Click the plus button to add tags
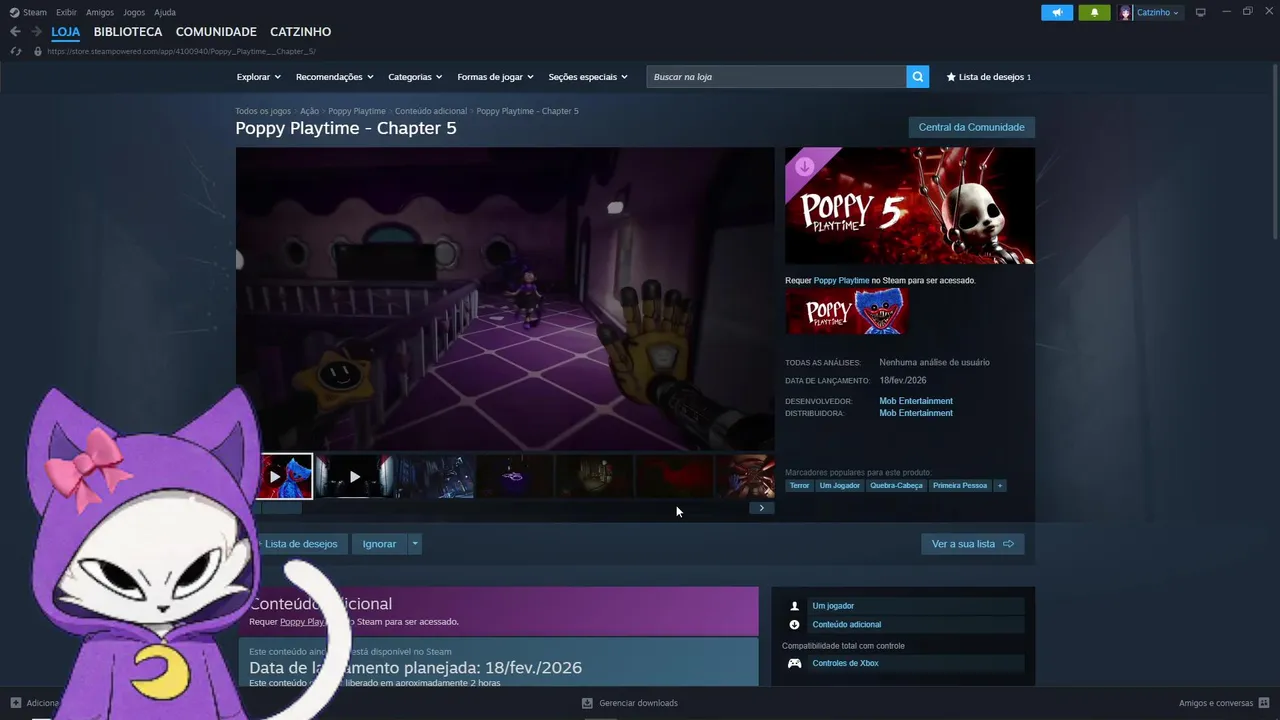 coord(999,486)
